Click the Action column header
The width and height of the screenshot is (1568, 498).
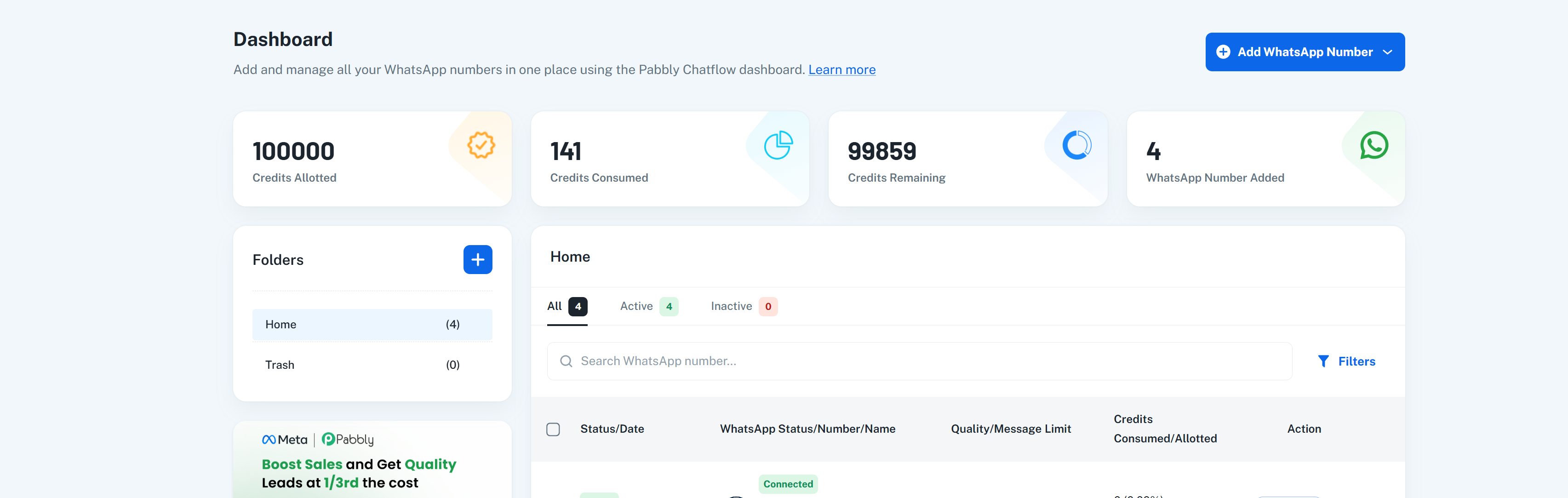pos(1304,429)
